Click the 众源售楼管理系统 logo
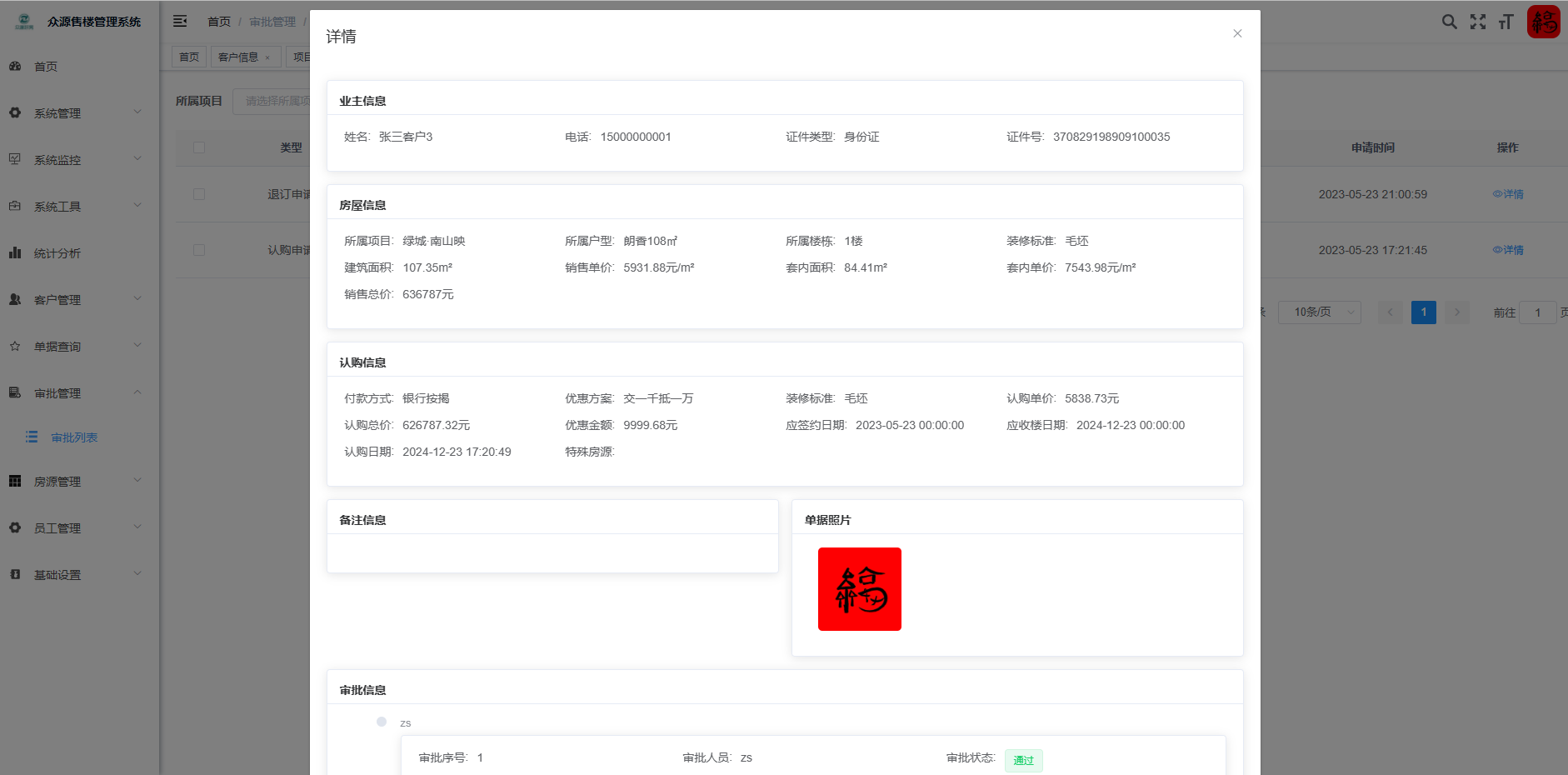The image size is (1568, 775). [x=24, y=22]
